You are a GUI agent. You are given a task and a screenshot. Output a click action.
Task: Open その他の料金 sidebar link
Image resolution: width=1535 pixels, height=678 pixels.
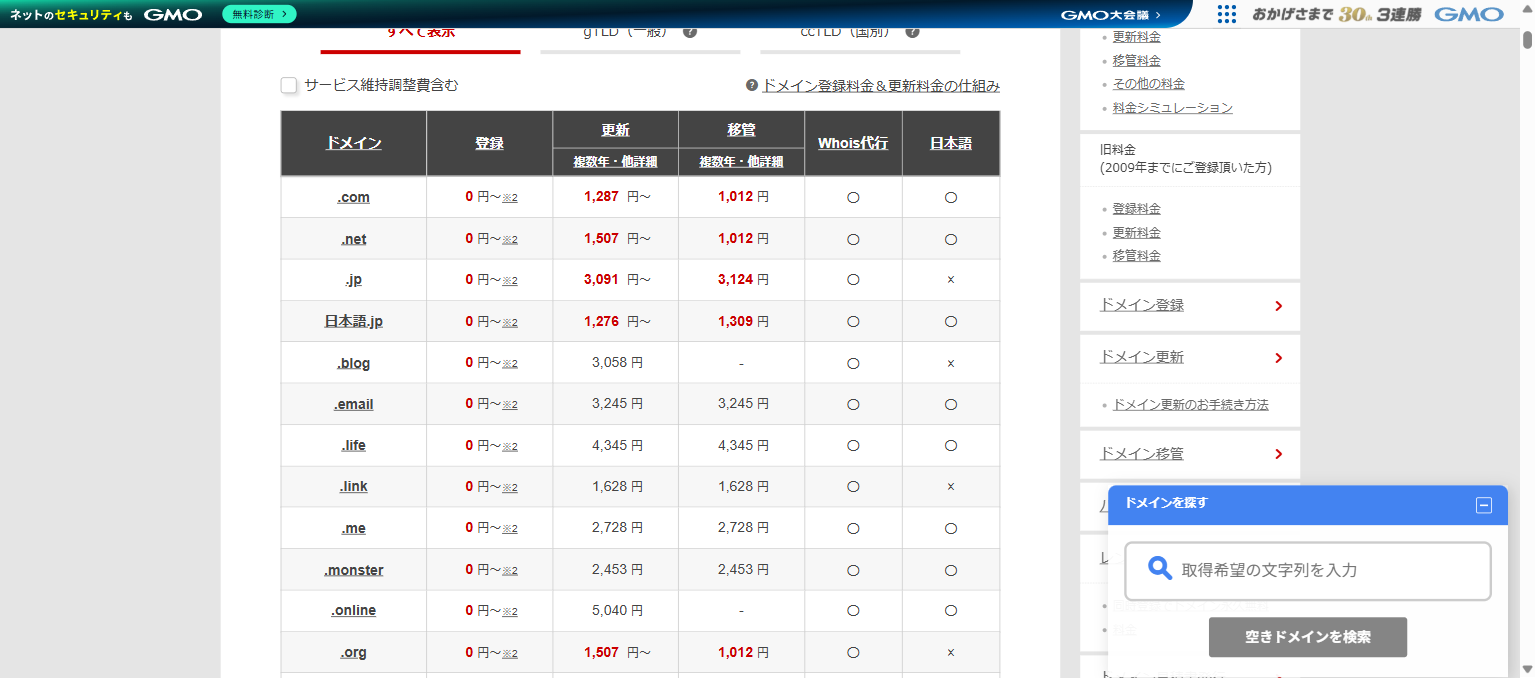1149,84
